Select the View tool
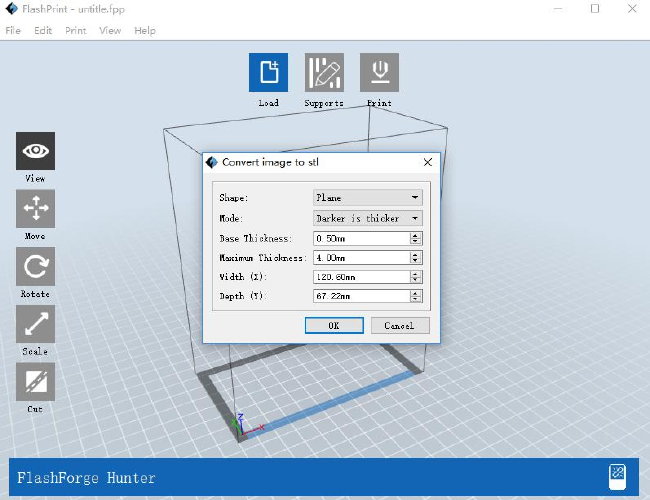 coord(35,151)
